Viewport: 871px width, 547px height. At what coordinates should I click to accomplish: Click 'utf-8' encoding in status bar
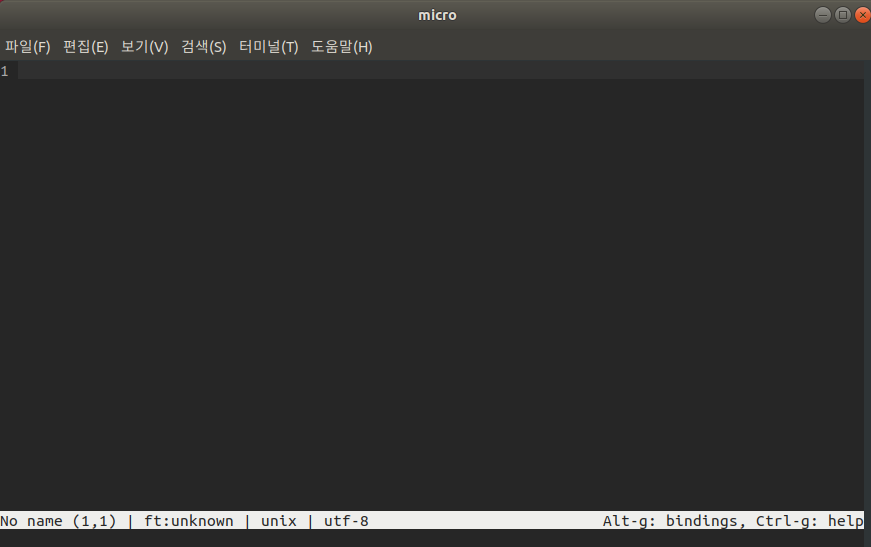(346, 521)
